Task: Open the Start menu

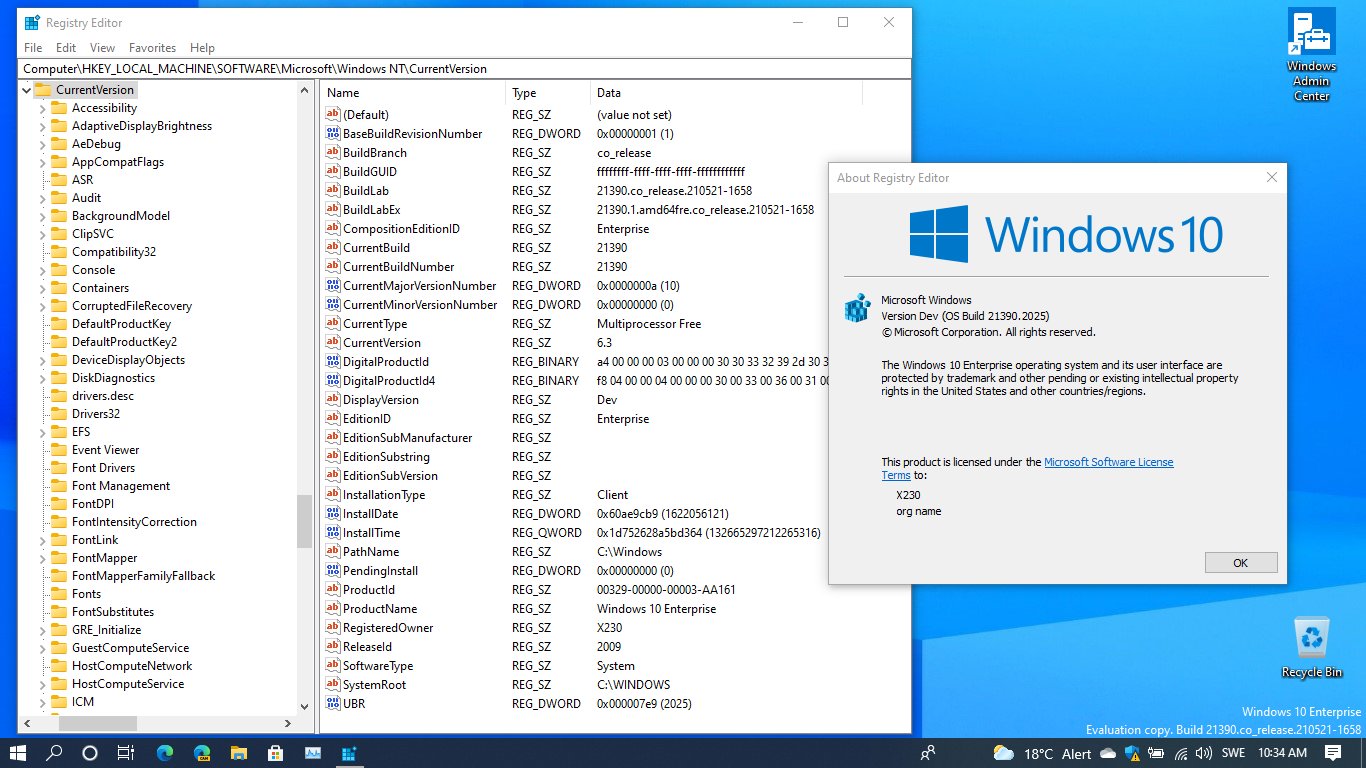Action: (x=18, y=753)
